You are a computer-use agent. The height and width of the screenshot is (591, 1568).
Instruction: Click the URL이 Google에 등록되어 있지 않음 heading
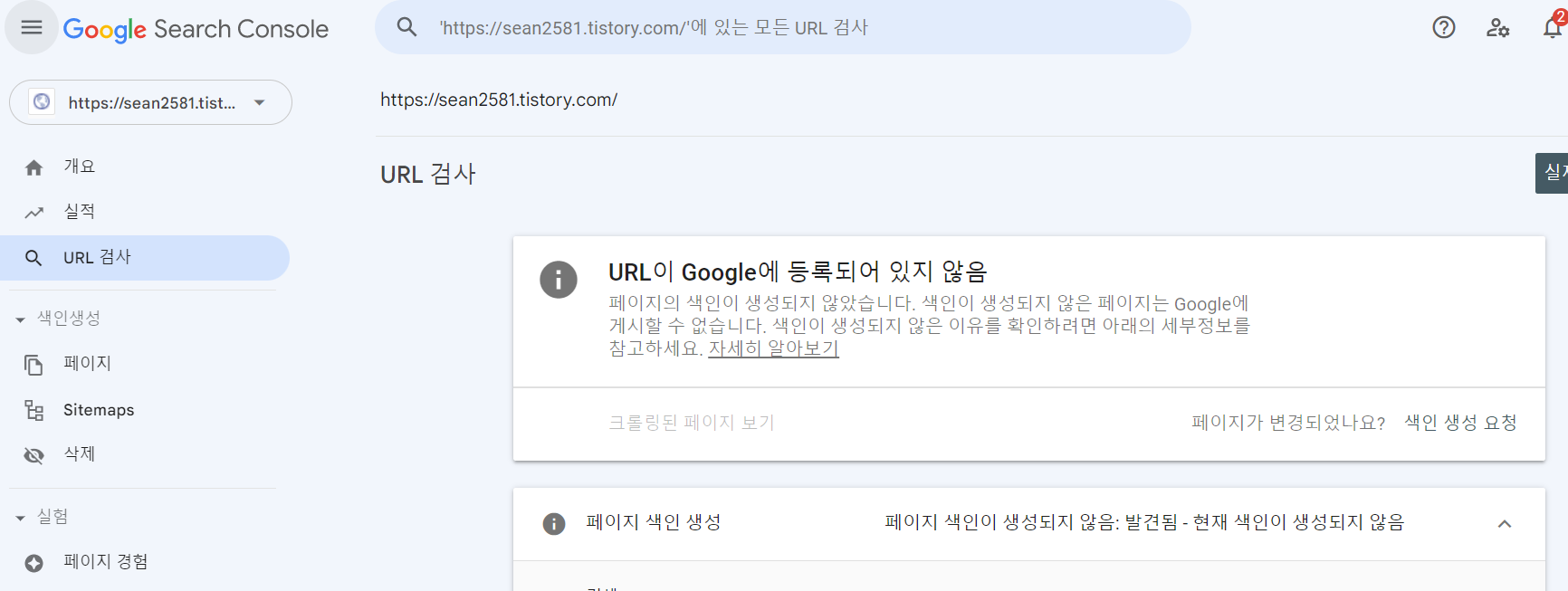tap(798, 272)
